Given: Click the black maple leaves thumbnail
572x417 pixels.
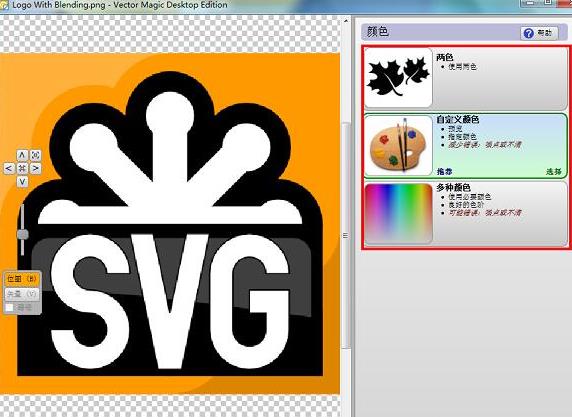Looking at the screenshot, I should coord(398,78).
